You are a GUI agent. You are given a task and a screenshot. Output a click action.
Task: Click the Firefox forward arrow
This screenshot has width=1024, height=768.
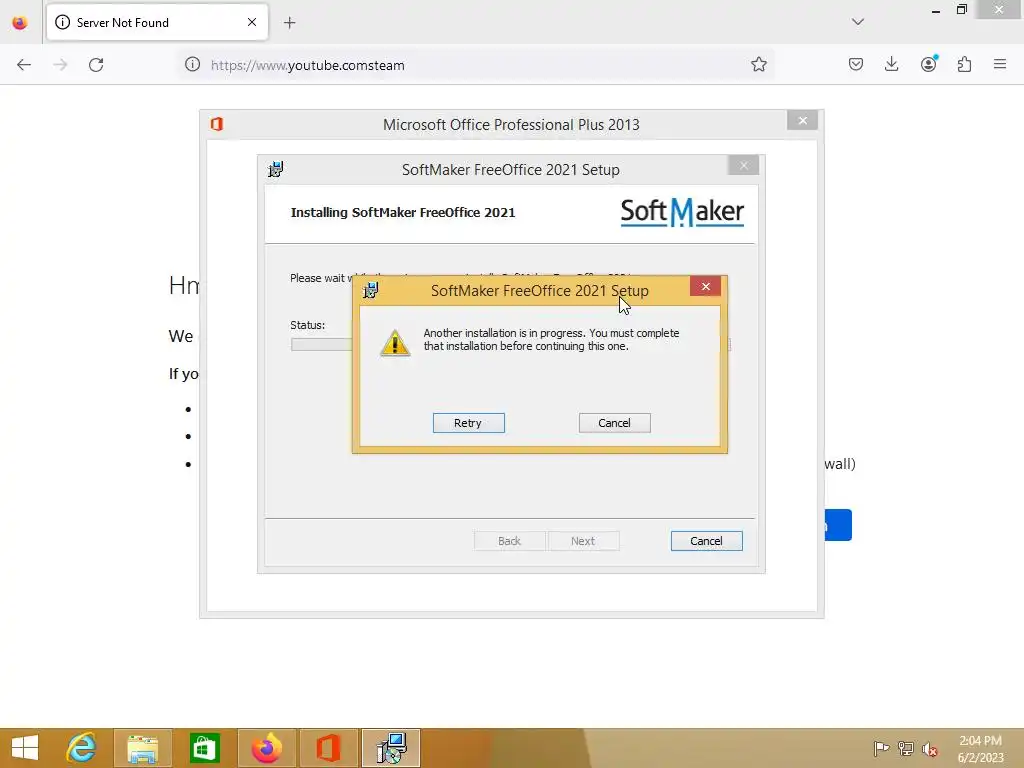(x=60, y=65)
